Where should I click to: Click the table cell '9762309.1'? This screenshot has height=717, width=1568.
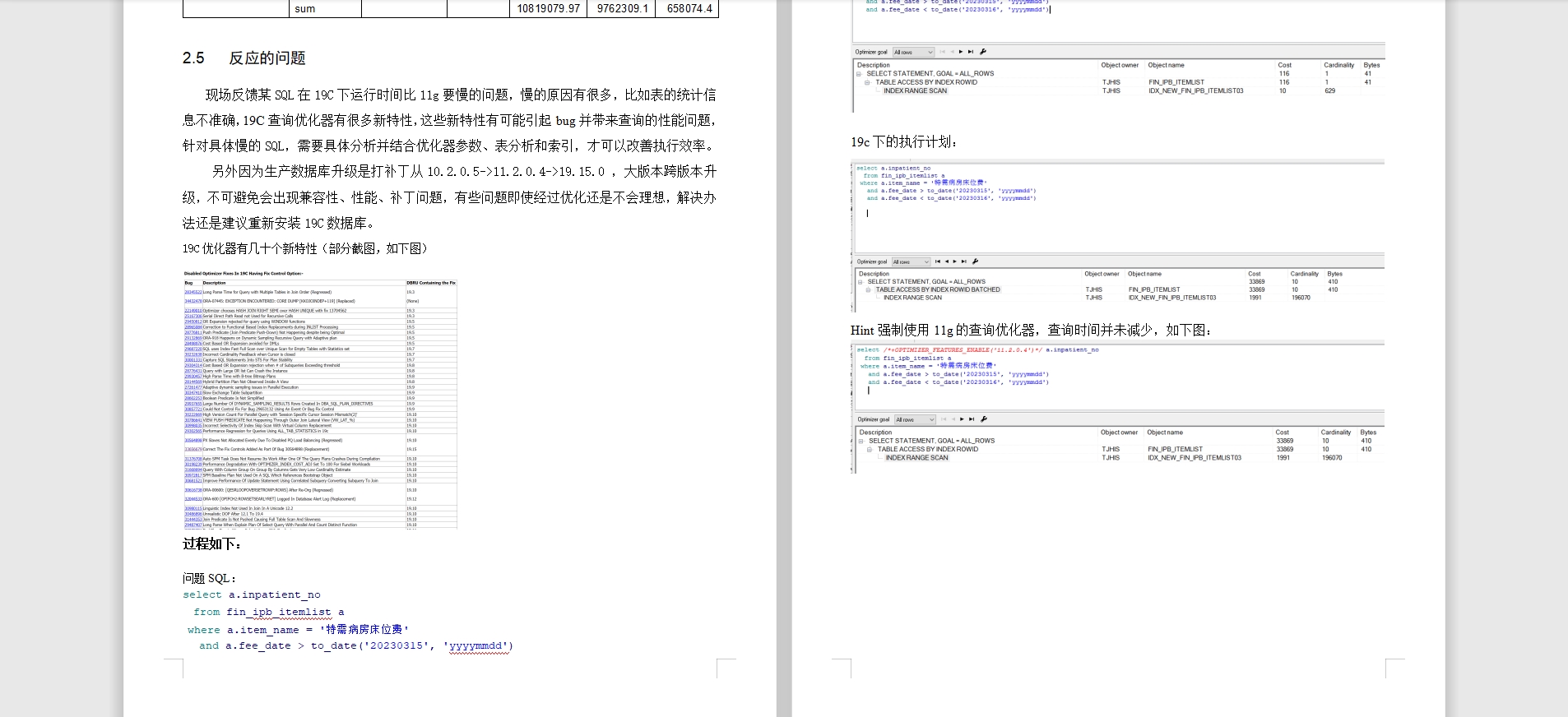622,8
